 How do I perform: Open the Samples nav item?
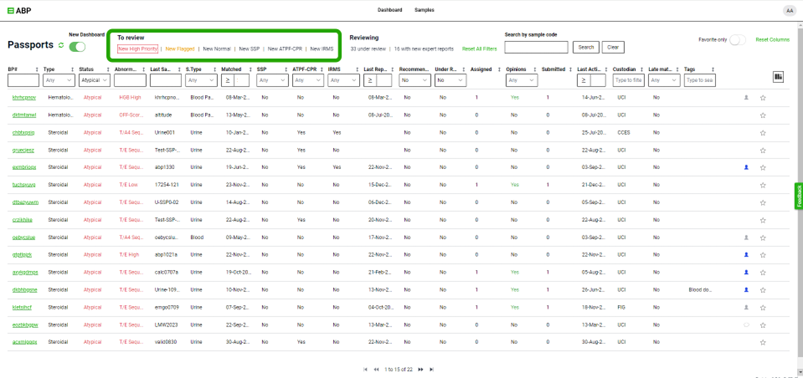pyautogui.click(x=425, y=10)
